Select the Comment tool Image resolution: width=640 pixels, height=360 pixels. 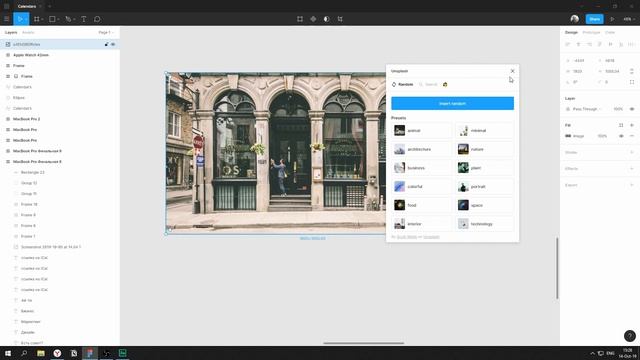coord(97,19)
